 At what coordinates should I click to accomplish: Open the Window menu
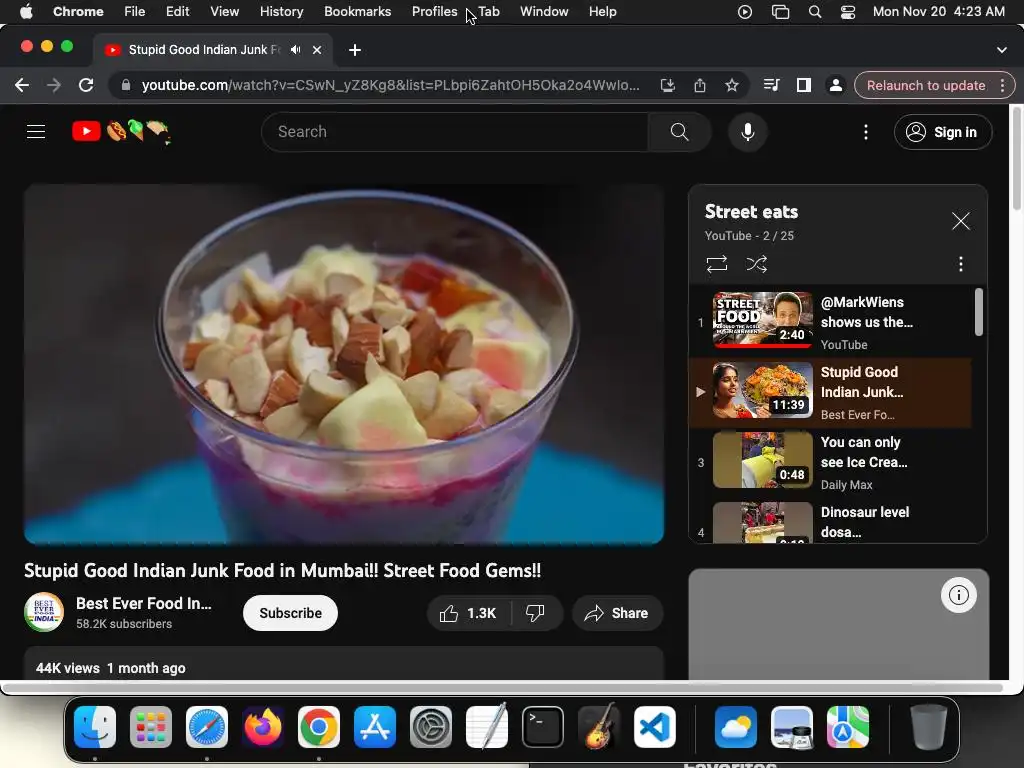(544, 12)
